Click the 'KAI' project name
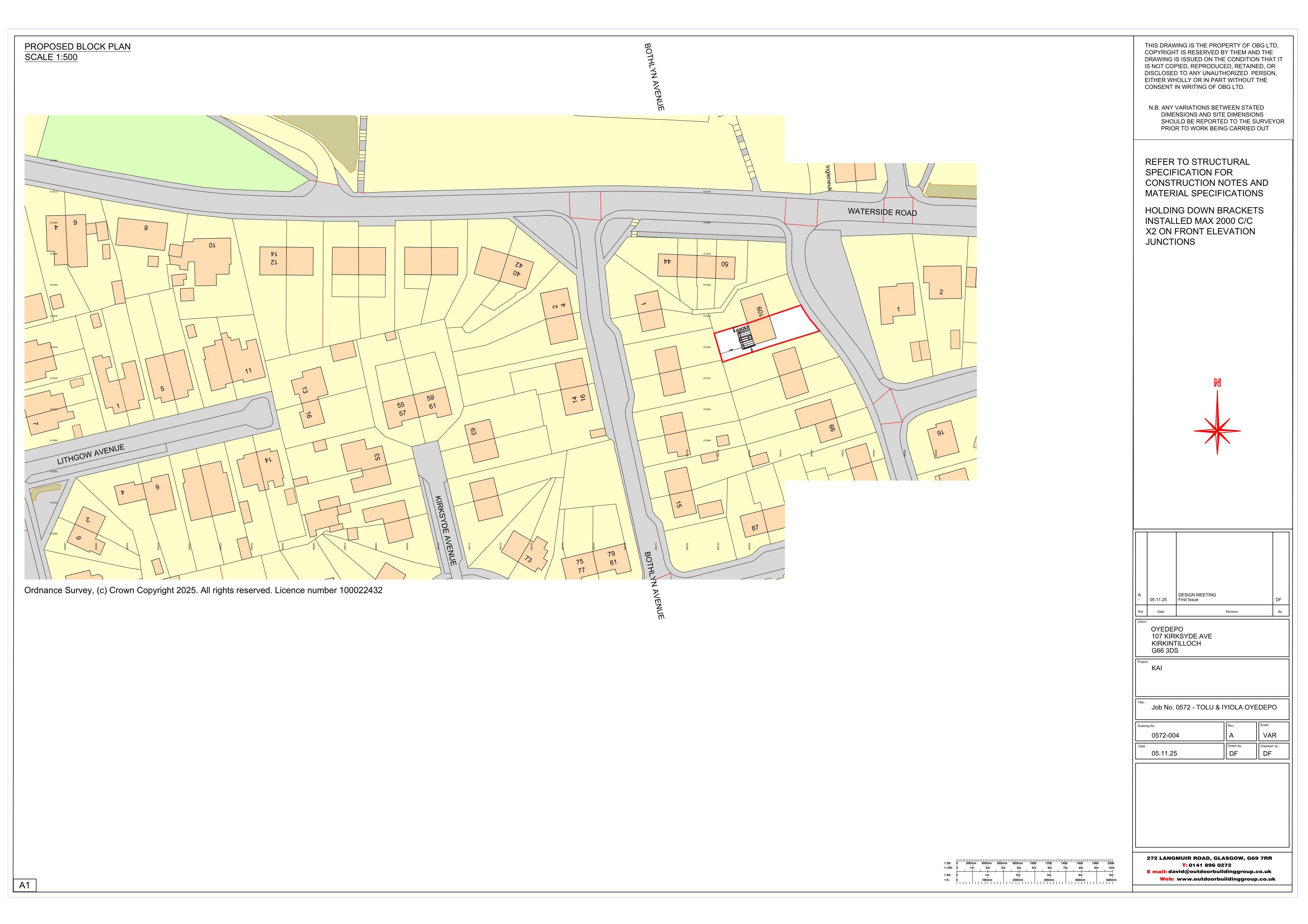The width and height of the screenshot is (1308, 924). [1156, 668]
